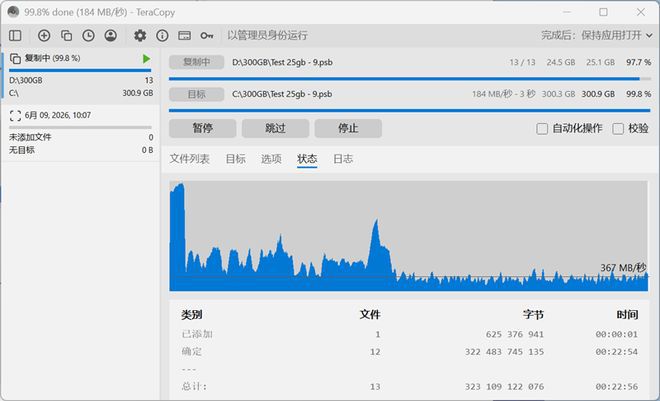The image size is (660, 401).
Task: Click the overall target progress bar
Action: pyautogui.click(x=410, y=111)
